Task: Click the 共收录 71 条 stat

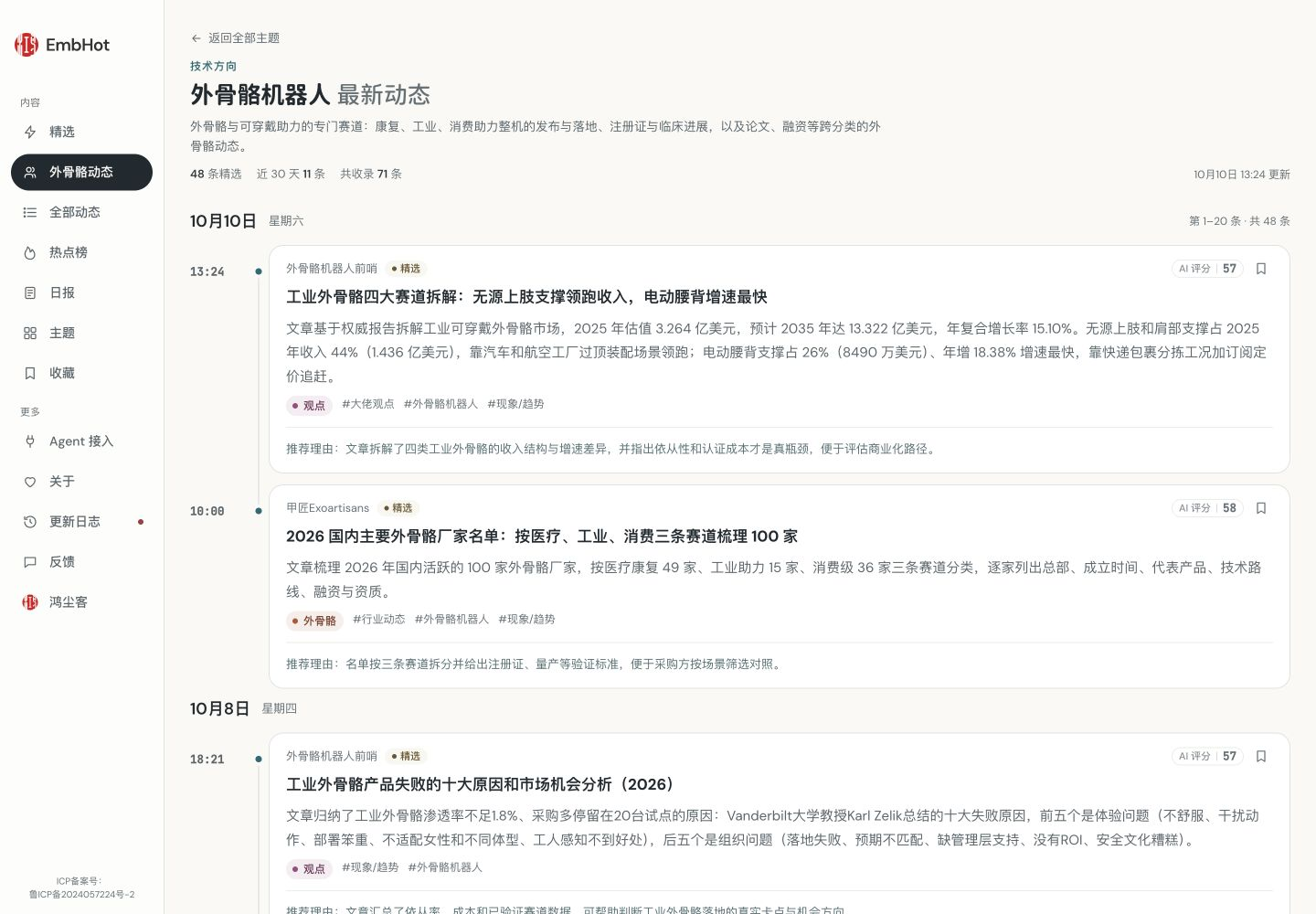Action: [371, 174]
